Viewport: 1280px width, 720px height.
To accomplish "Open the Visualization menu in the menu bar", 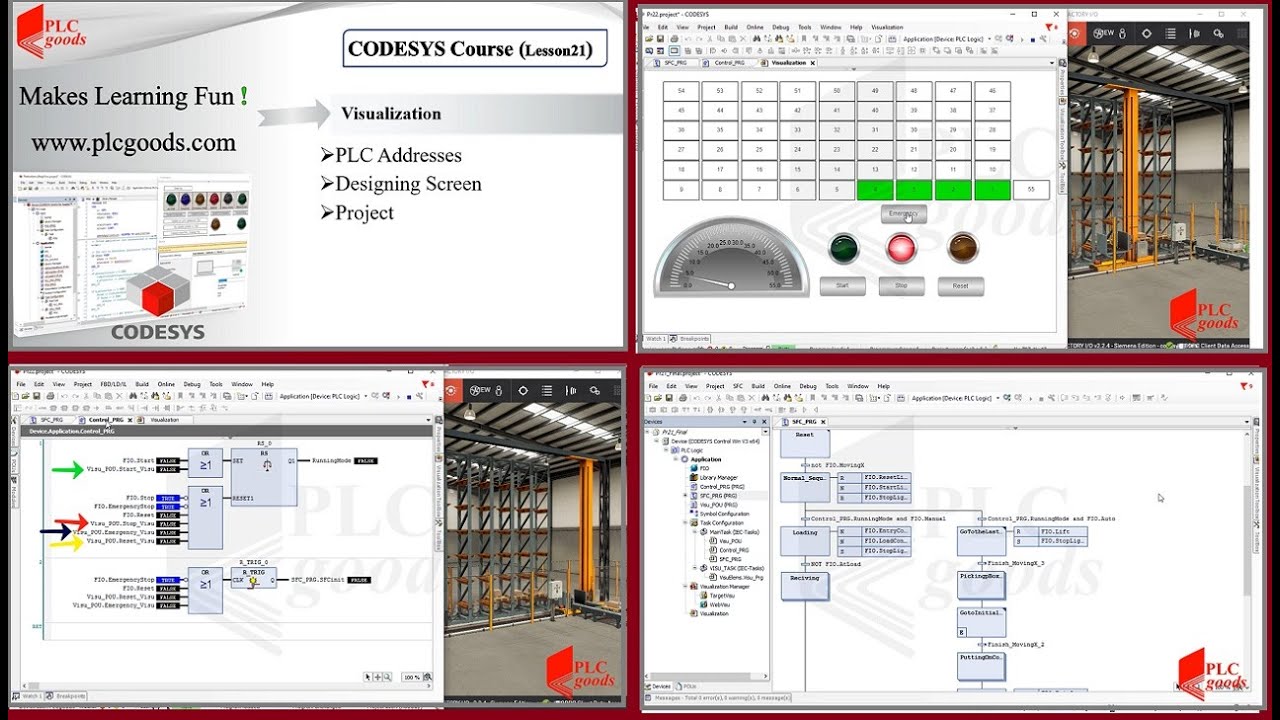I will (887, 27).
